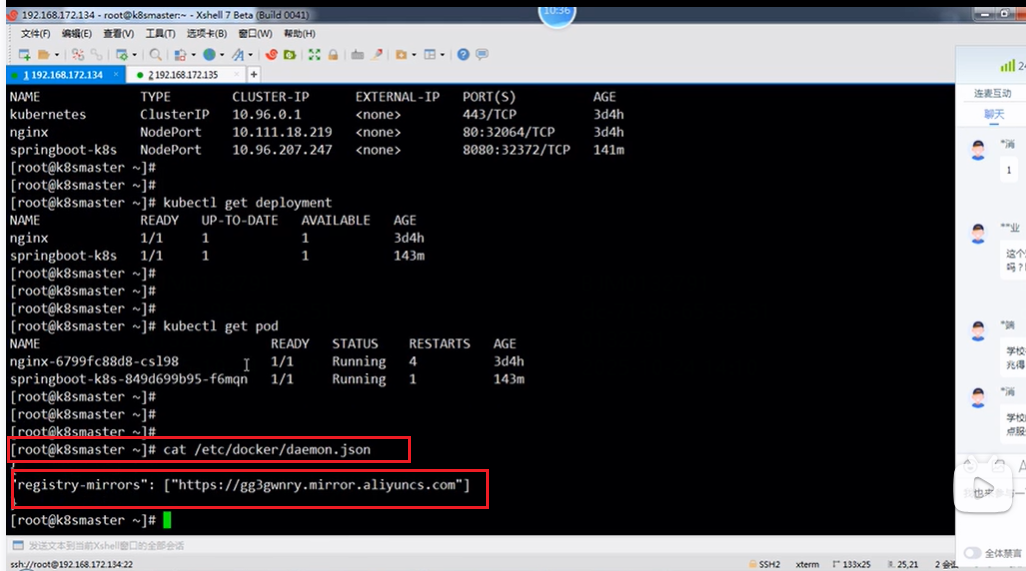
Task: Click the compose bar icon at bottom left
Action: point(18,545)
